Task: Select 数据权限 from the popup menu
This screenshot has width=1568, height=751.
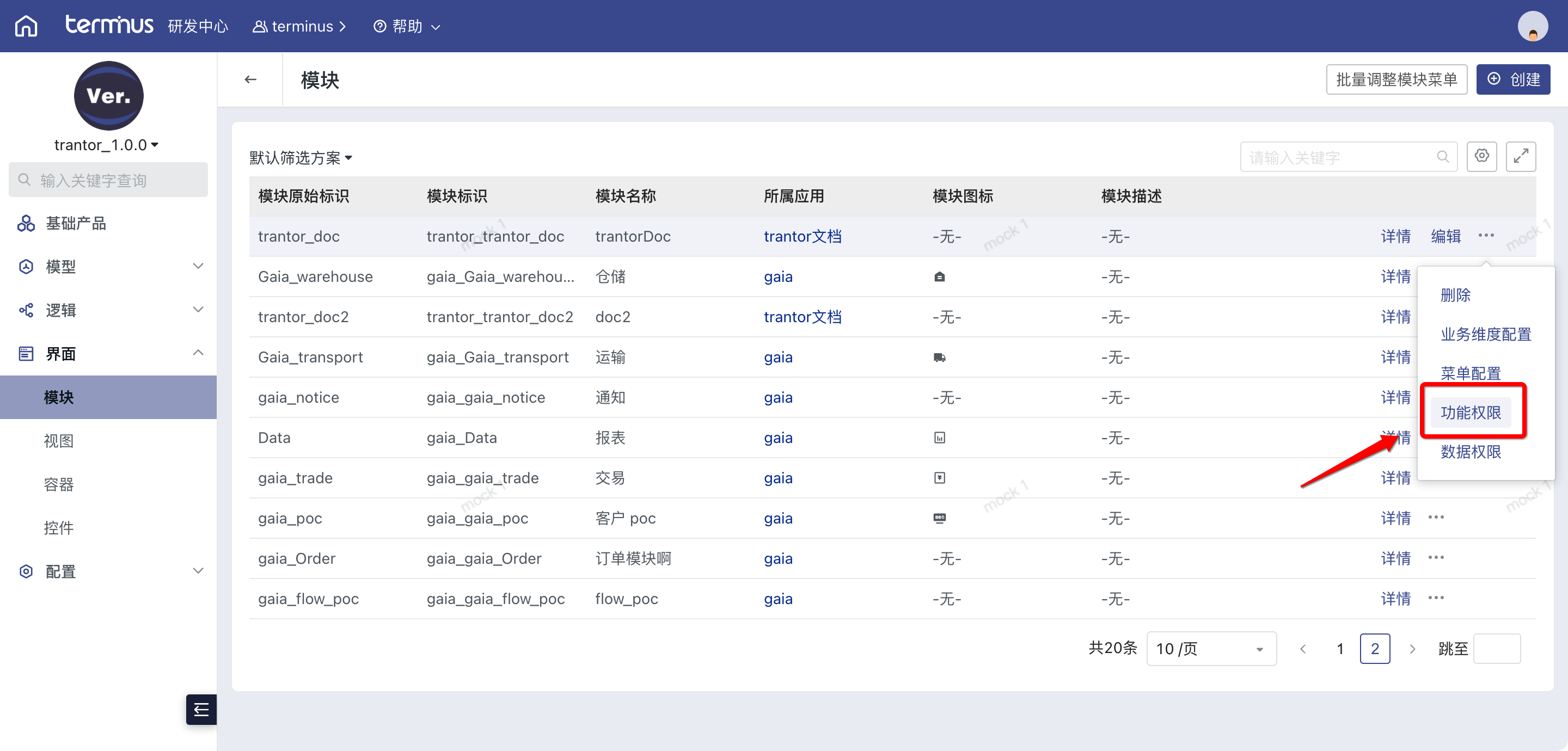Action: (x=1471, y=452)
